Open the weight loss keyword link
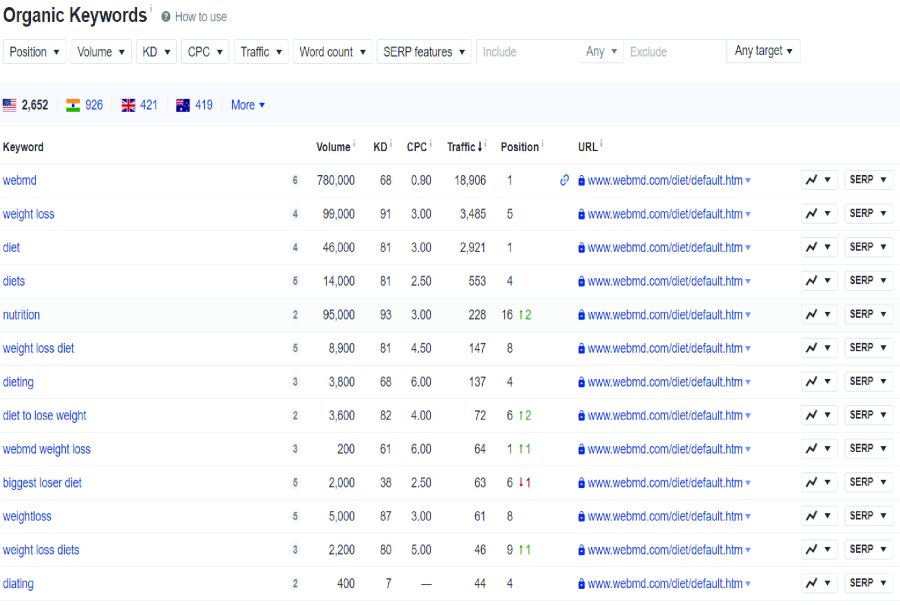The image size is (900, 605). 29,214
